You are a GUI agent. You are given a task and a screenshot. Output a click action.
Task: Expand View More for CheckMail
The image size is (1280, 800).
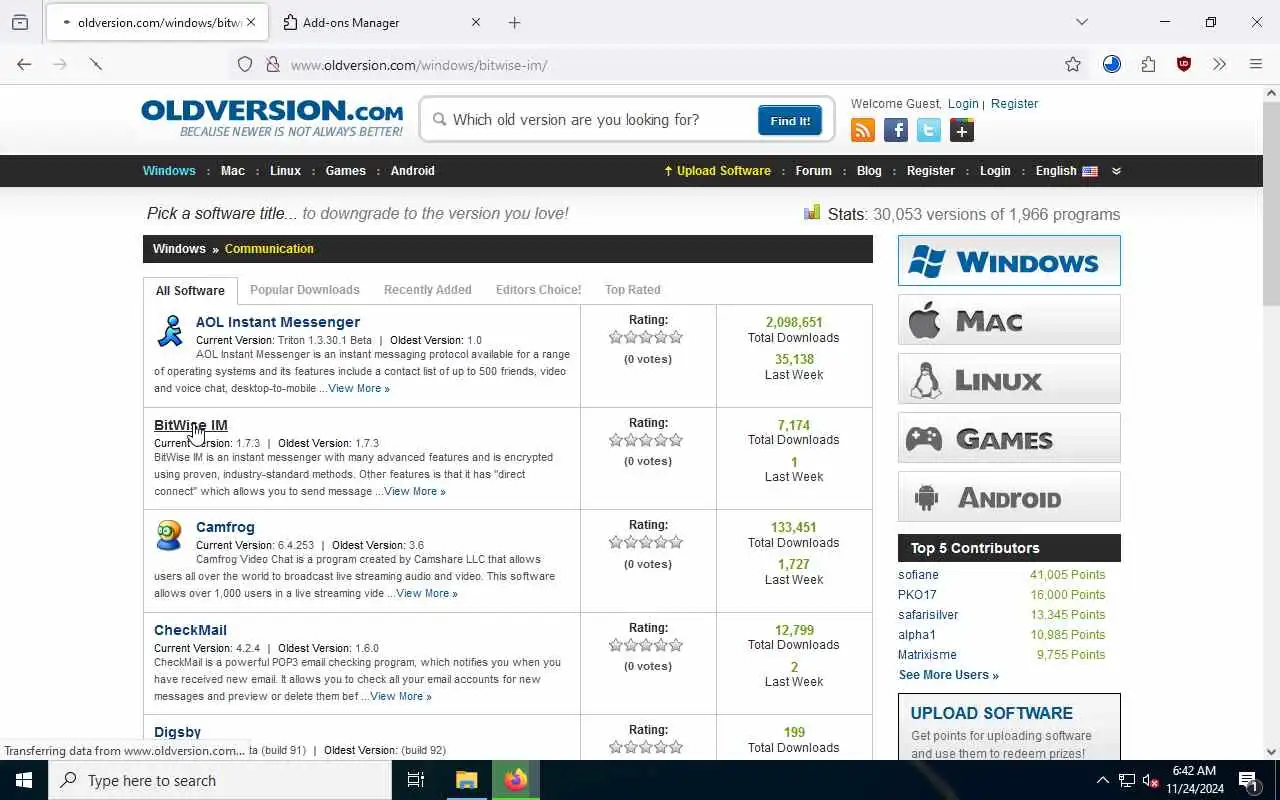401,696
